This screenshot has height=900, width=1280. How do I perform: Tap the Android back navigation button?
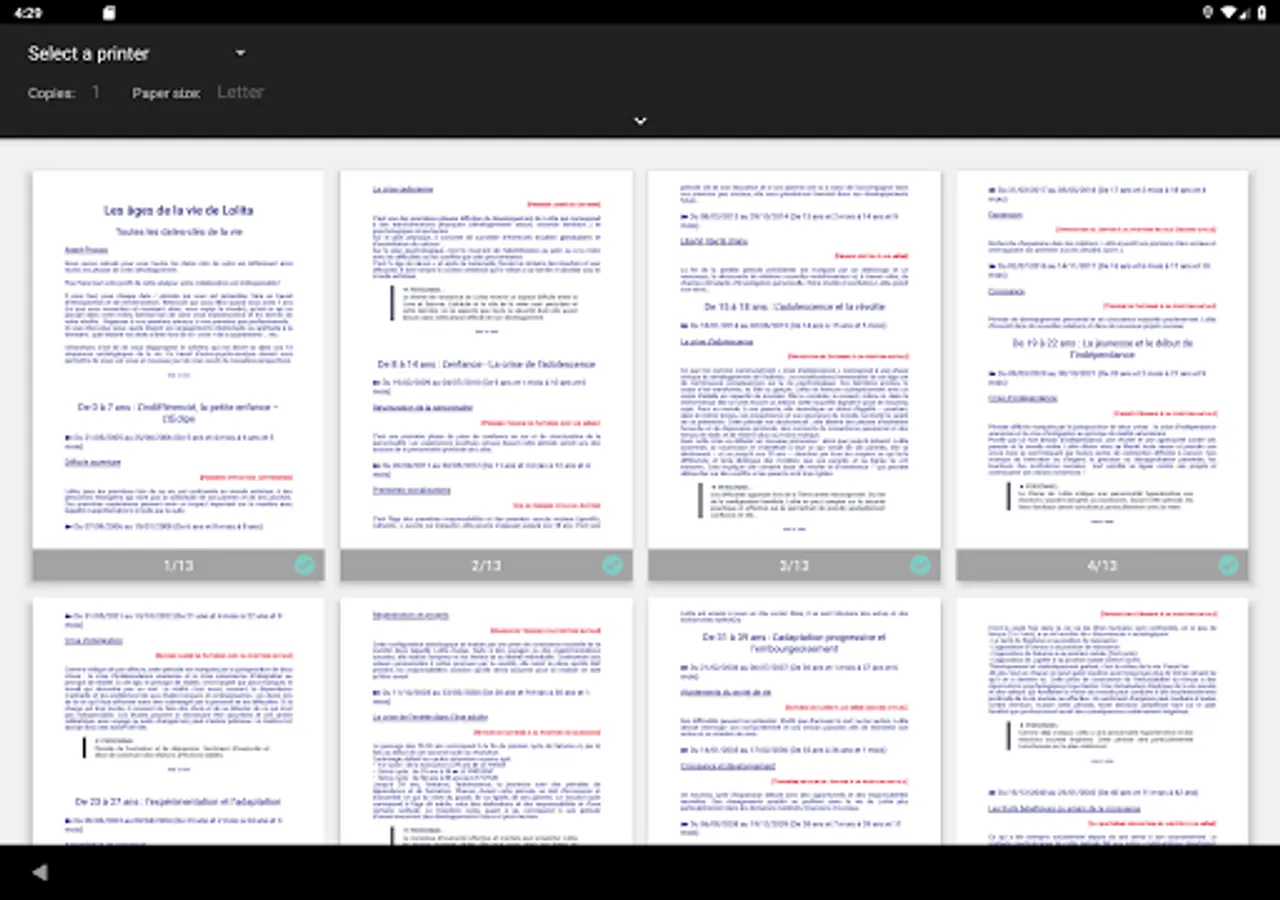tap(40, 872)
